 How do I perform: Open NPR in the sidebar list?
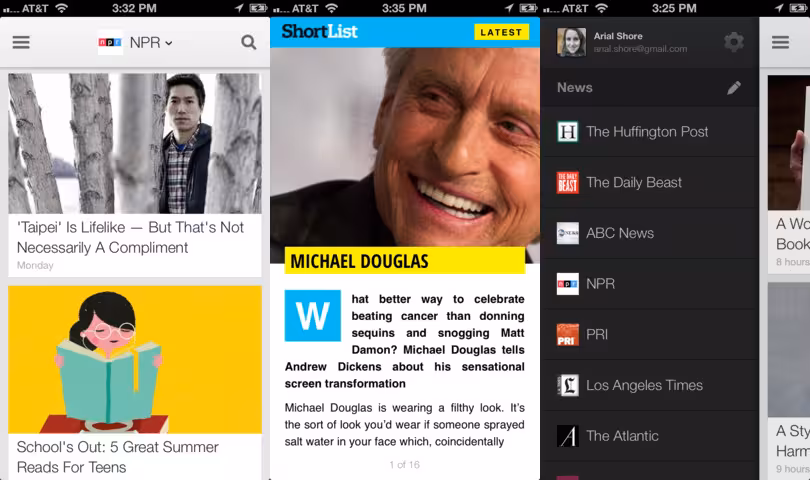[650, 284]
